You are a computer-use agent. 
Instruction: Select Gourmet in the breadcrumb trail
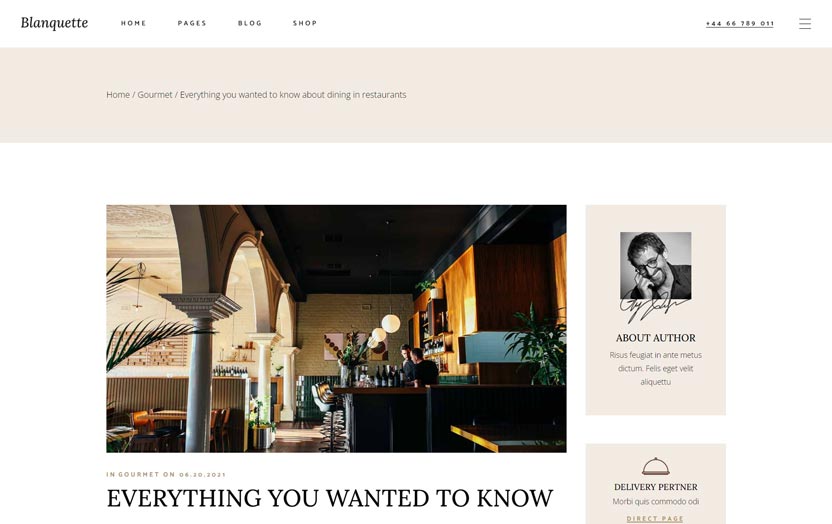click(x=154, y=94)
